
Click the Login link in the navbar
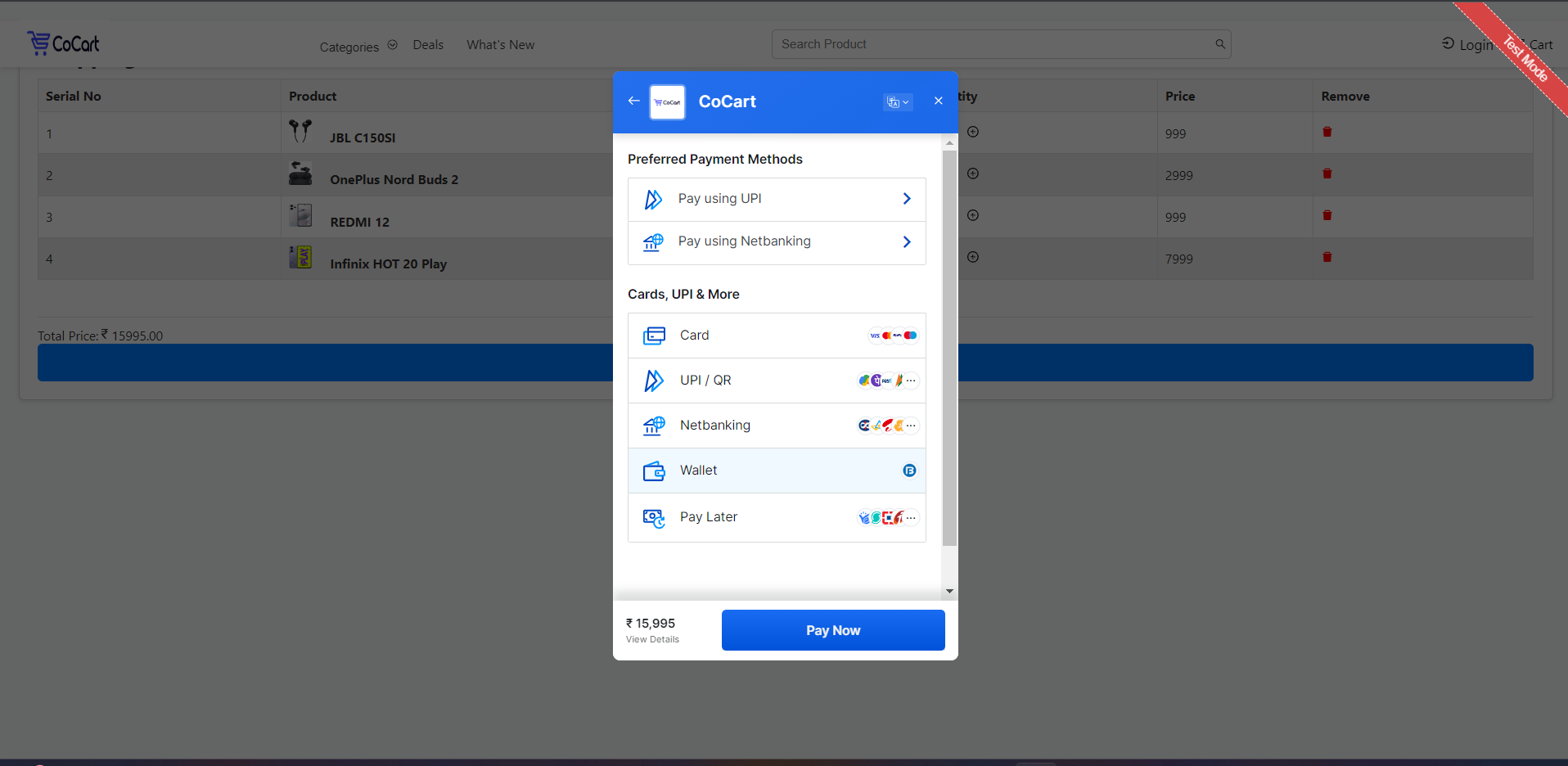click(x=1468, y=45)
